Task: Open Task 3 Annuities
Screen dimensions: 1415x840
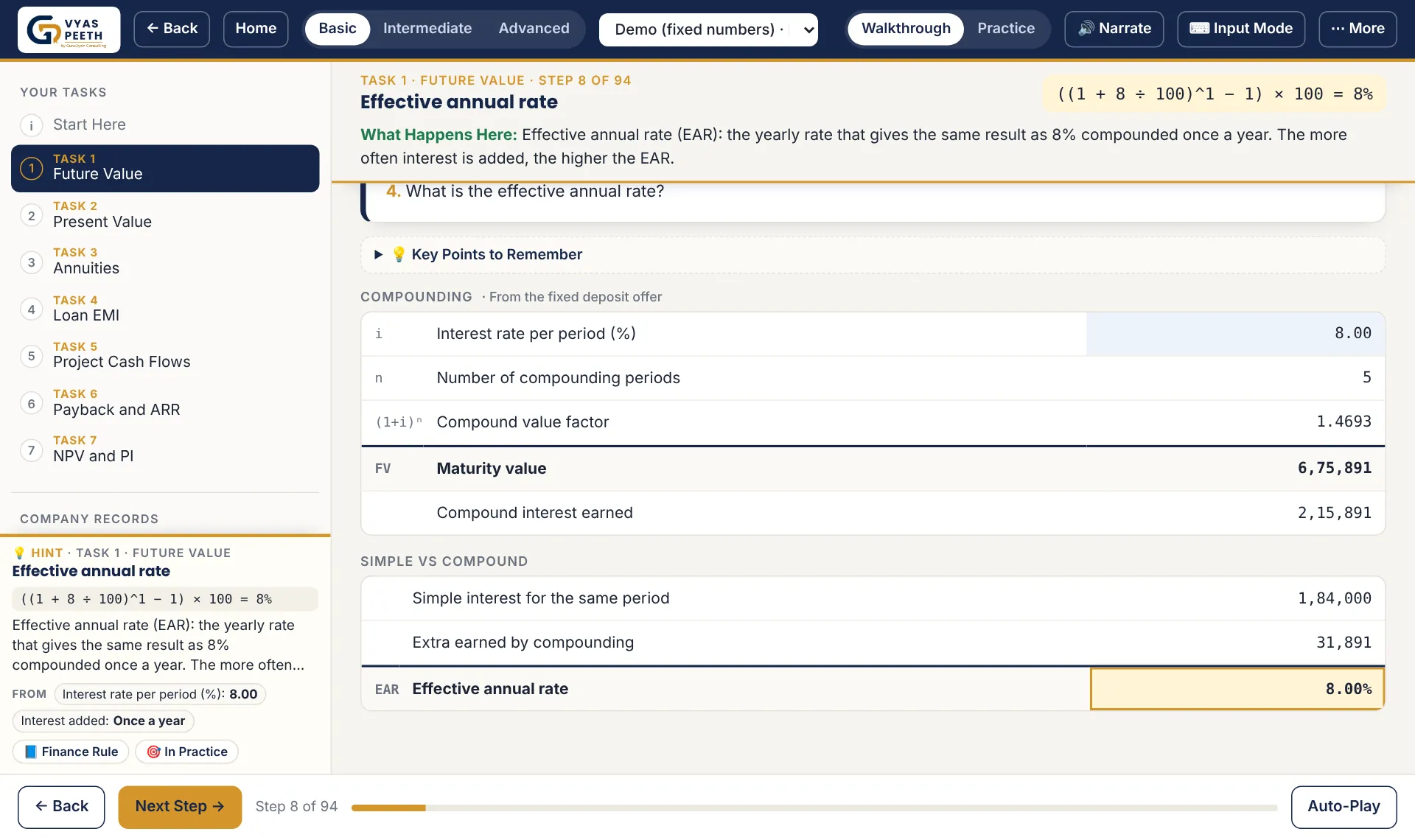Action: click(165, 262)
